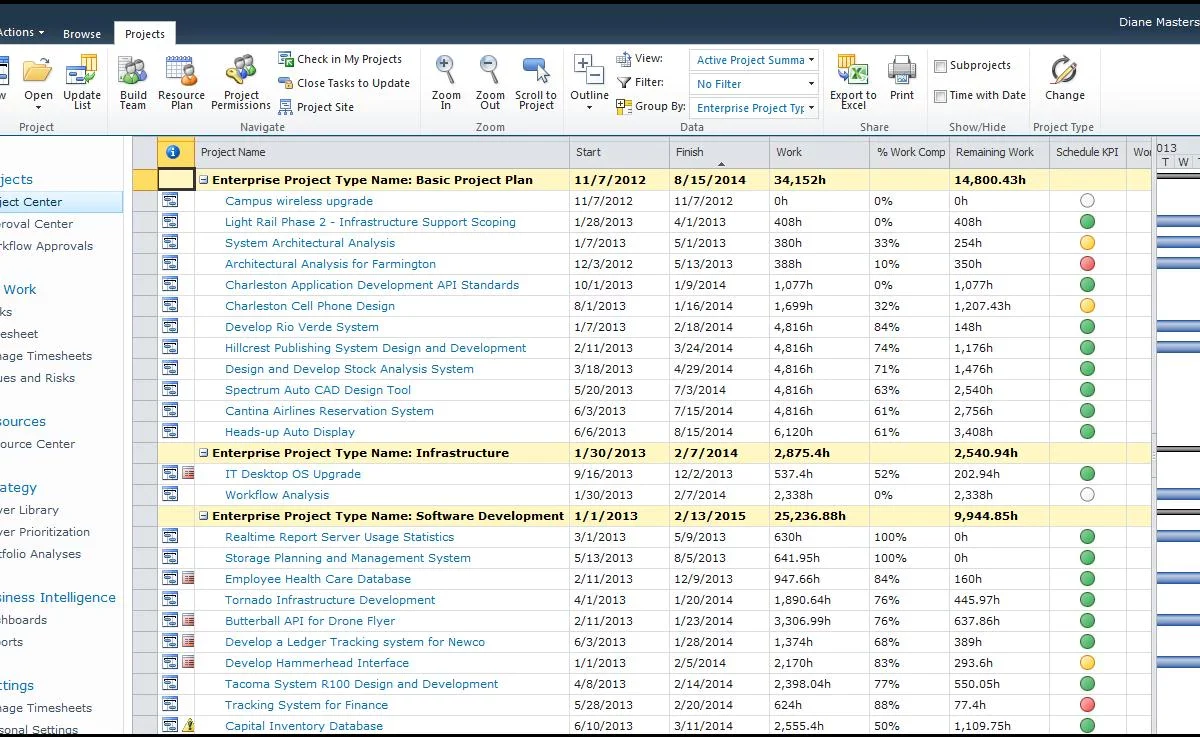The height and width of the screenshot is (737, 1200).
Task: Open the Actions menu dropdown
Action: [x=22, y=32]
